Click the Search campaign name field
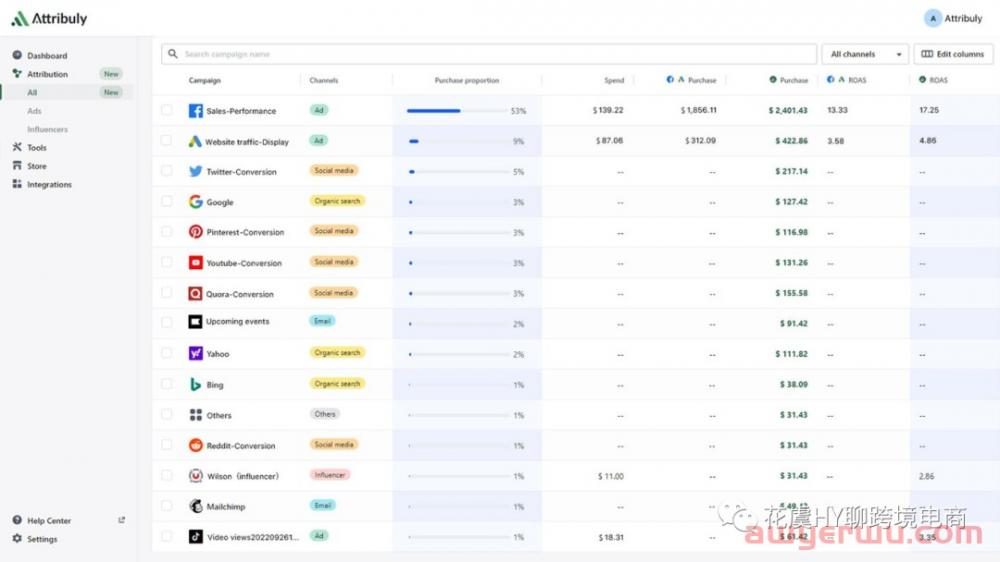 point(489,54)
